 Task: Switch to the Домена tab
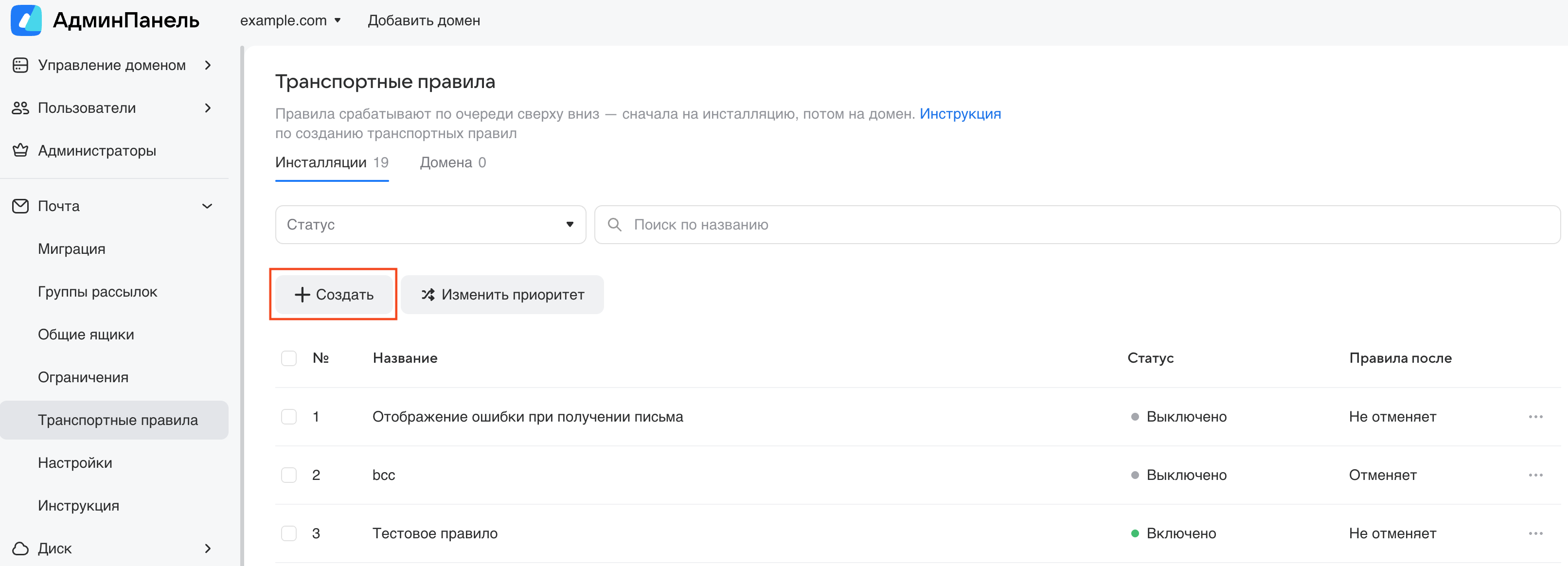coord(453,162)
